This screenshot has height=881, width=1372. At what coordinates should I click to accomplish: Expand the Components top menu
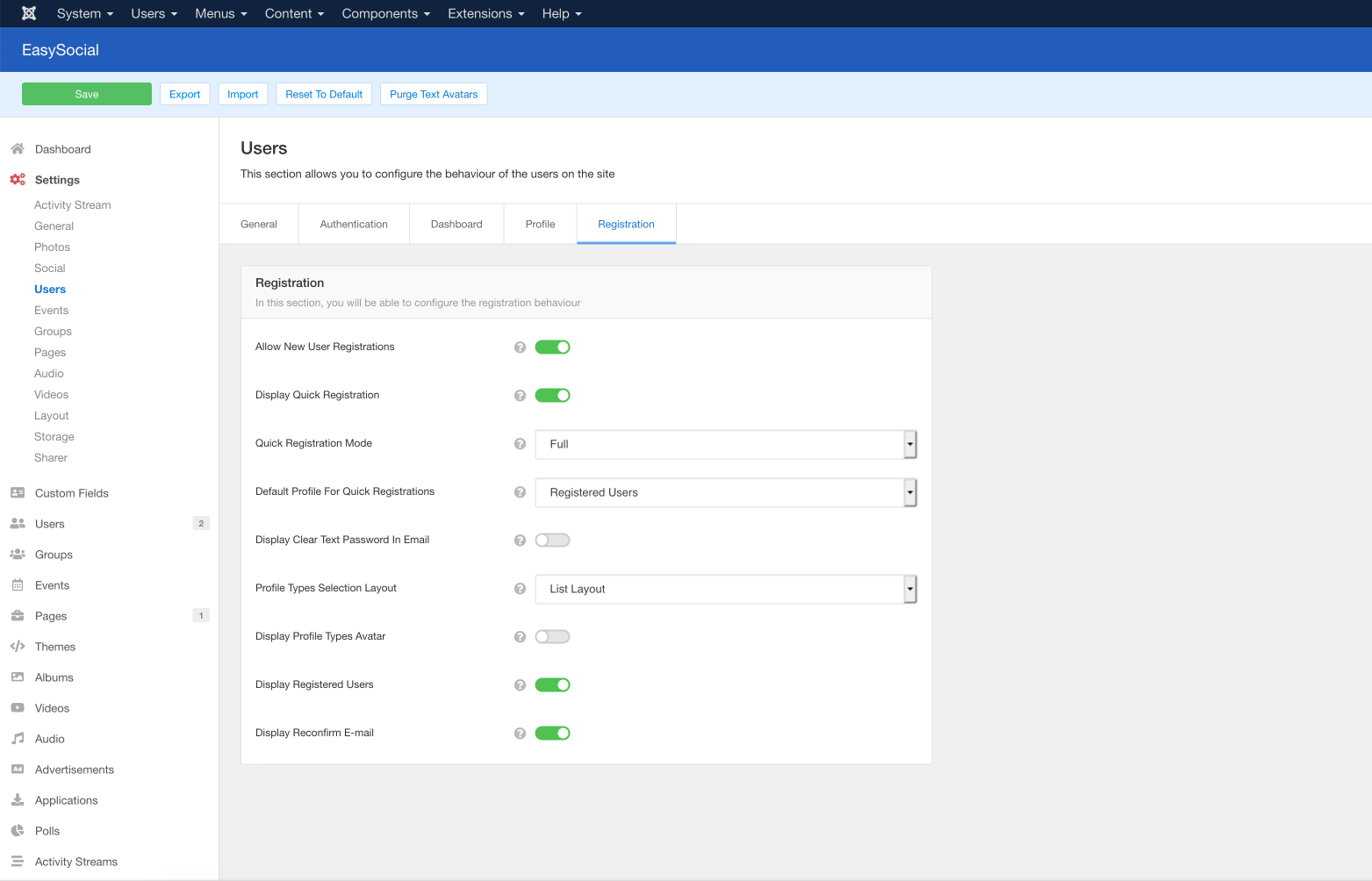386,13
